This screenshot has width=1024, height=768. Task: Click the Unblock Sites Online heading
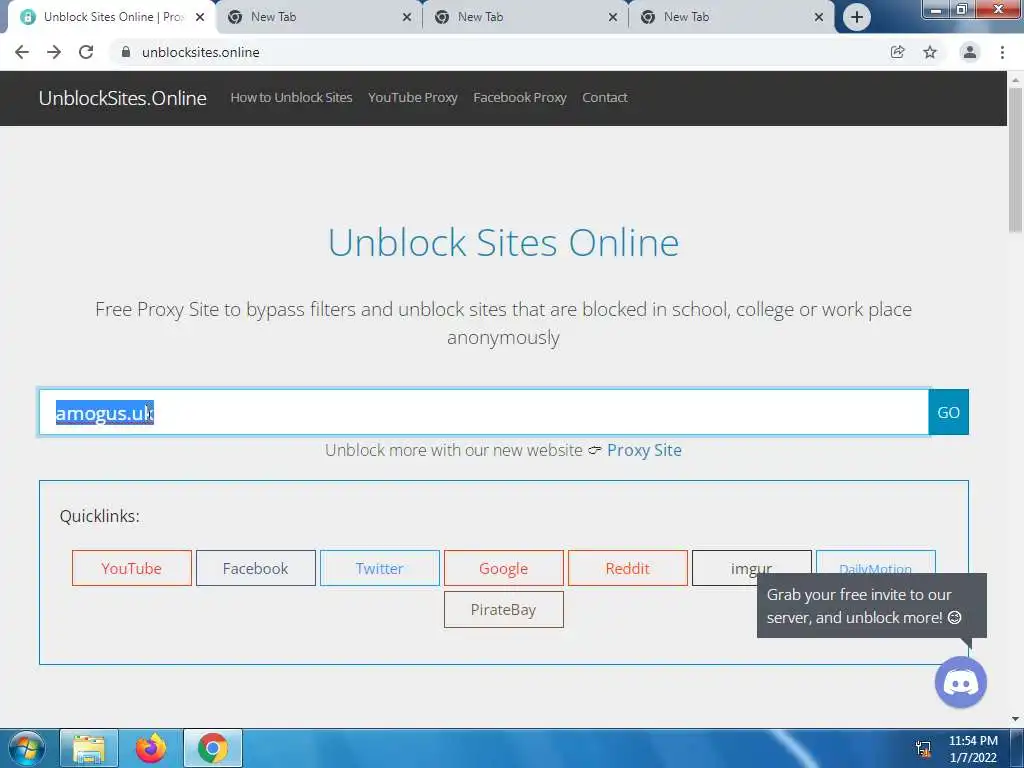(x=503, y=242)
